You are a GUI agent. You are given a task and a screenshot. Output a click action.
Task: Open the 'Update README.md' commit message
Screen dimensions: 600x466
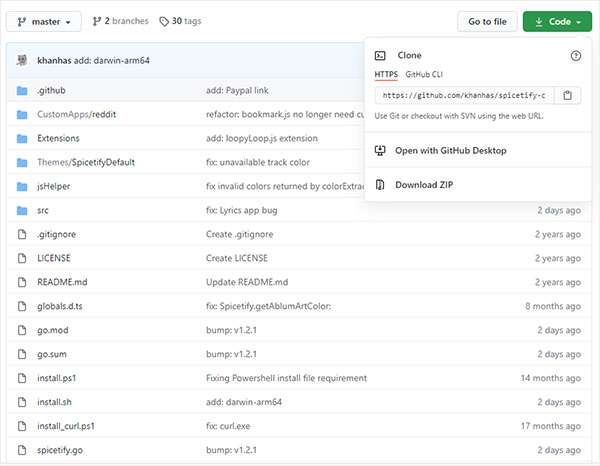[247, 282]
